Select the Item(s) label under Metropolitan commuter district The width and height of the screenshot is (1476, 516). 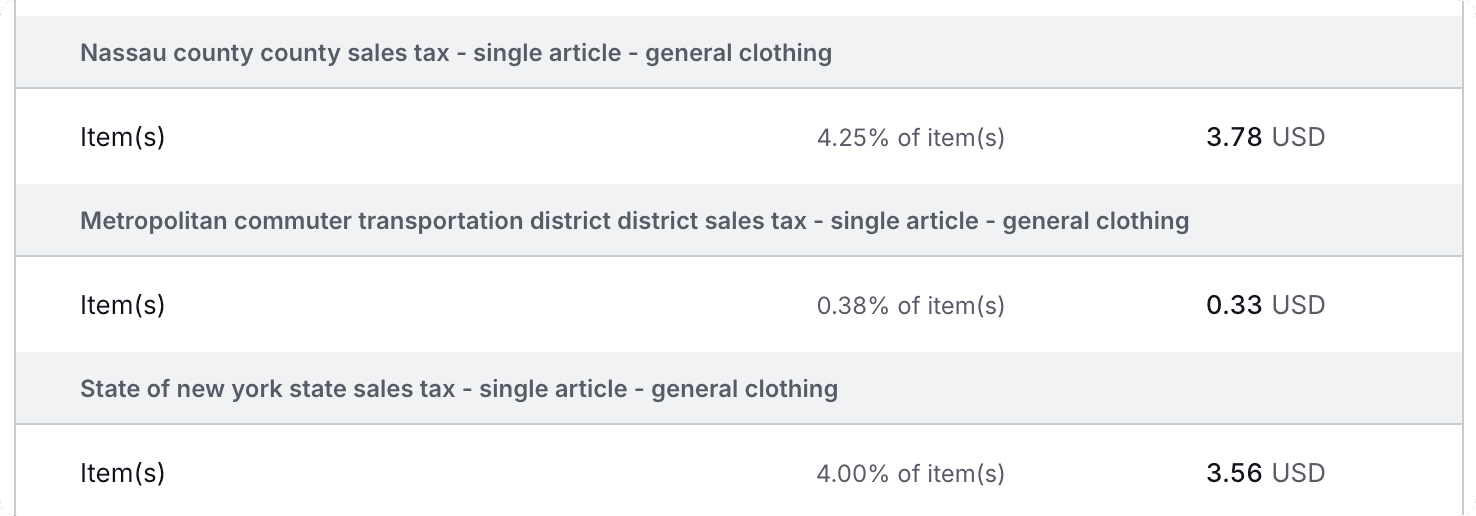(122, 305)
